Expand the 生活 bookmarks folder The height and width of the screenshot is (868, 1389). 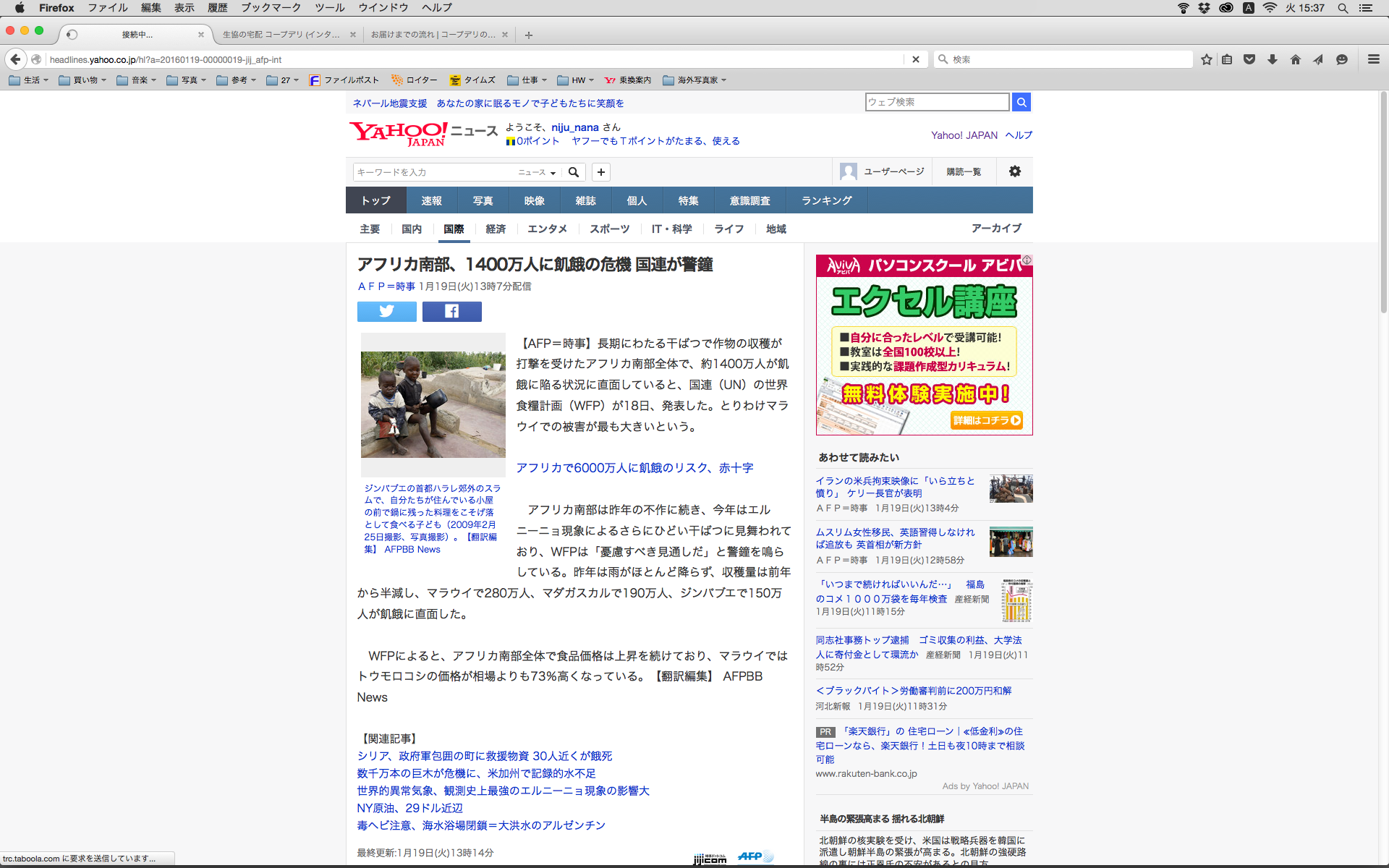point(29,80)
